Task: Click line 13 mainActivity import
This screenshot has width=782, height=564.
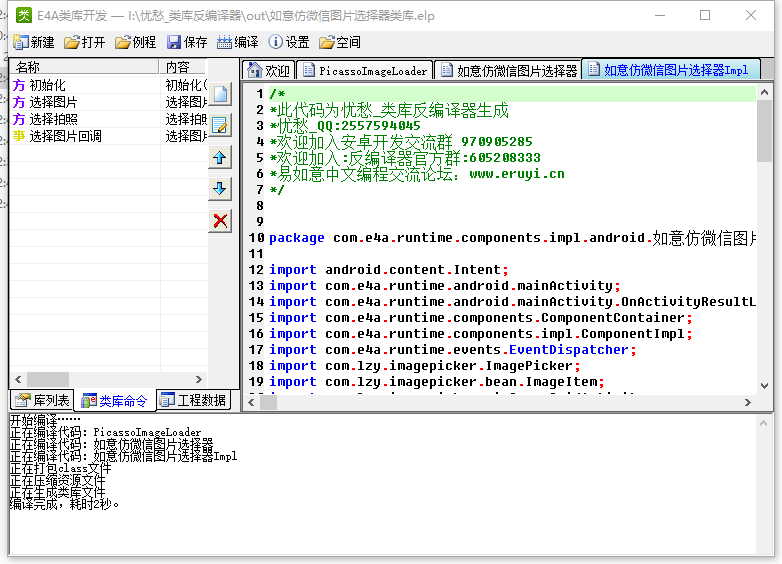Action: 445,286
